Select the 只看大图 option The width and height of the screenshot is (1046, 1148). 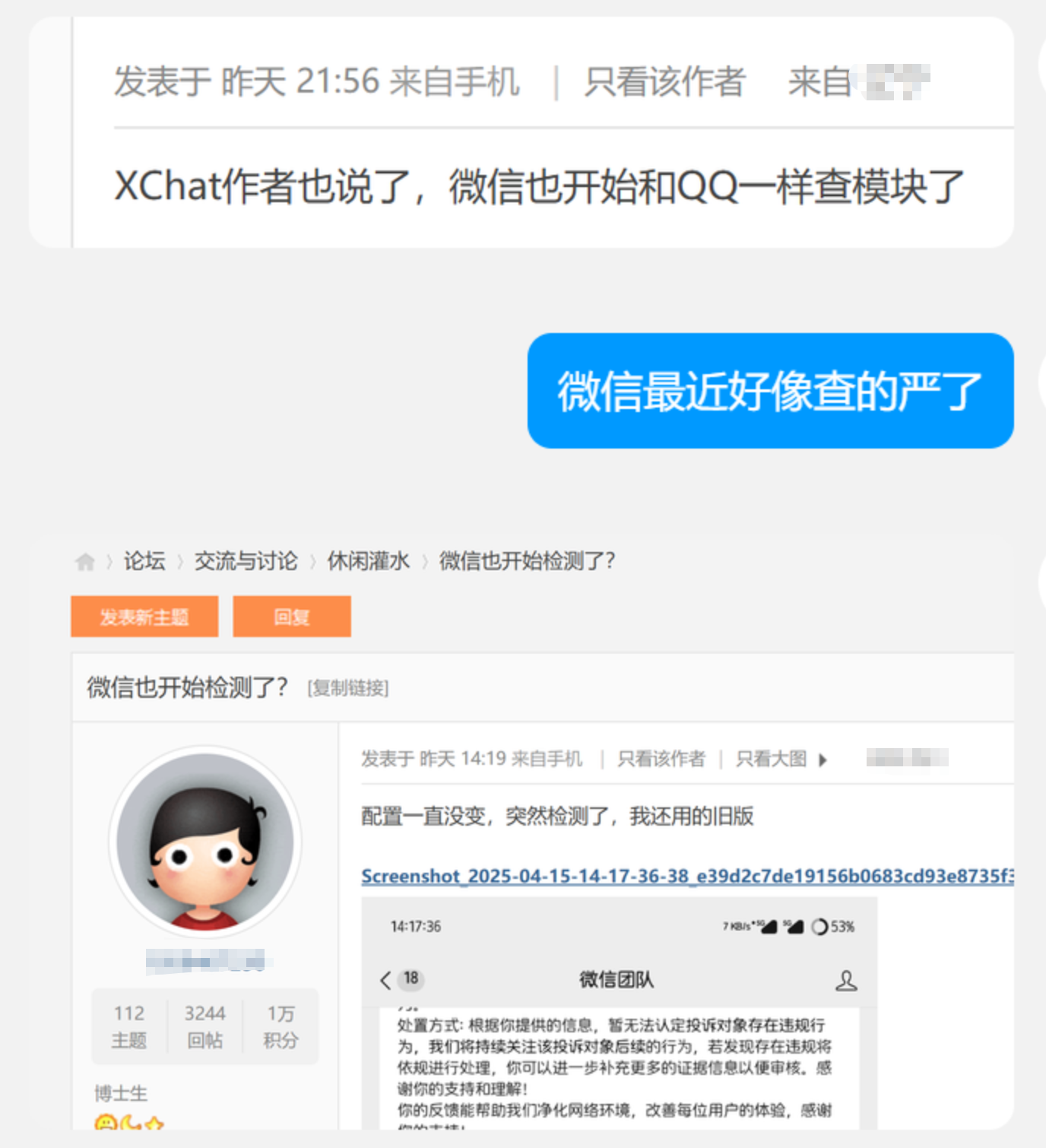coord(771,759)
